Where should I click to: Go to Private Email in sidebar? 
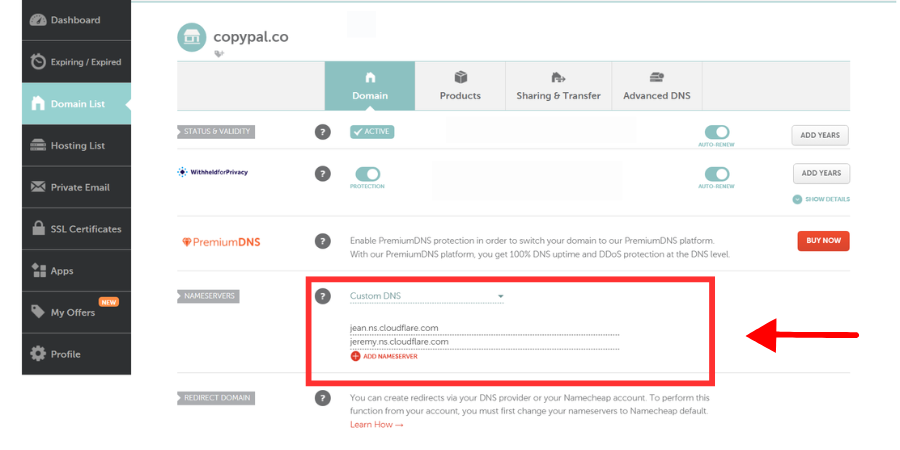coord(76,187)
